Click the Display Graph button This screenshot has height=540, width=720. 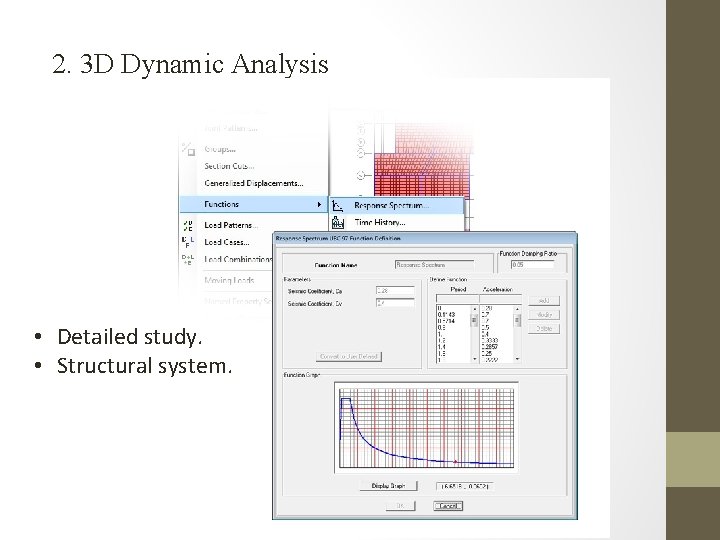click(x=388, y=486)
